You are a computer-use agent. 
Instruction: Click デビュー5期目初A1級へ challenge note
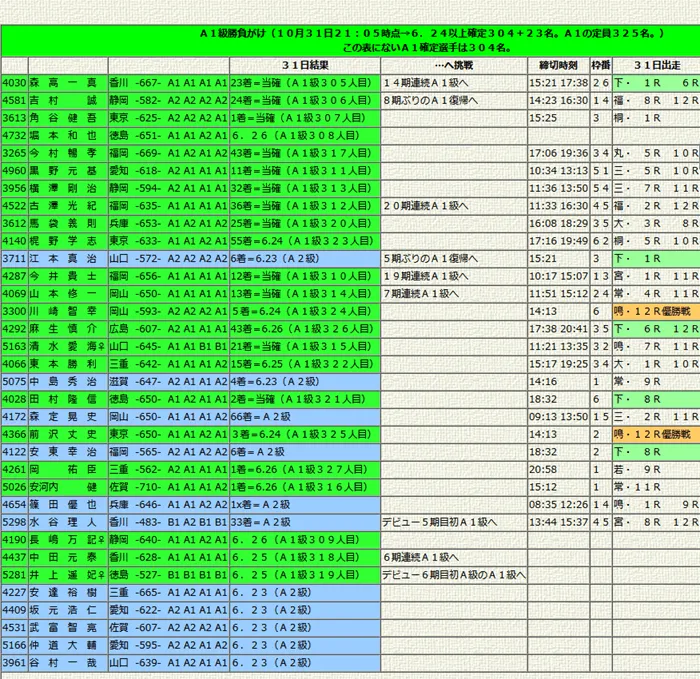click(x=439, y=521)
